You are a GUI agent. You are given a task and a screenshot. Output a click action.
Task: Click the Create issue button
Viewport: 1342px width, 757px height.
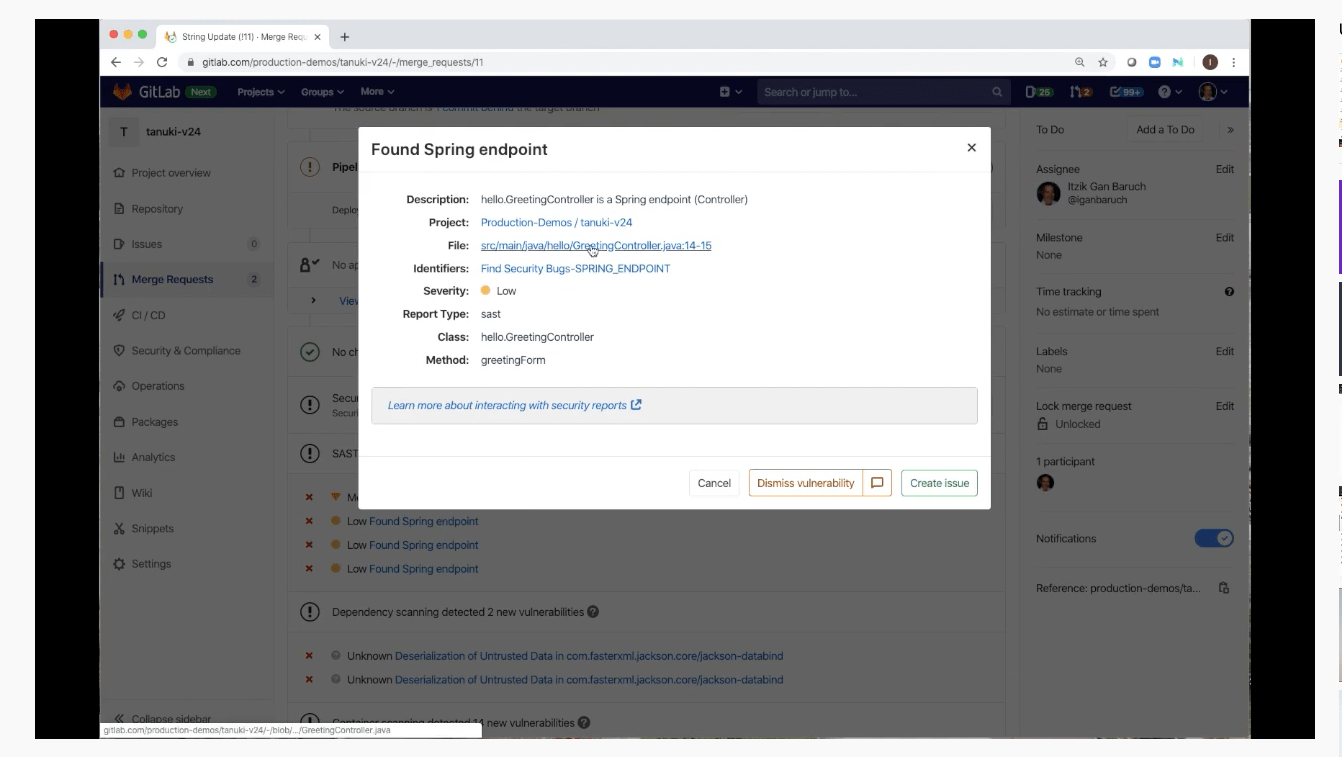[939, 483]
